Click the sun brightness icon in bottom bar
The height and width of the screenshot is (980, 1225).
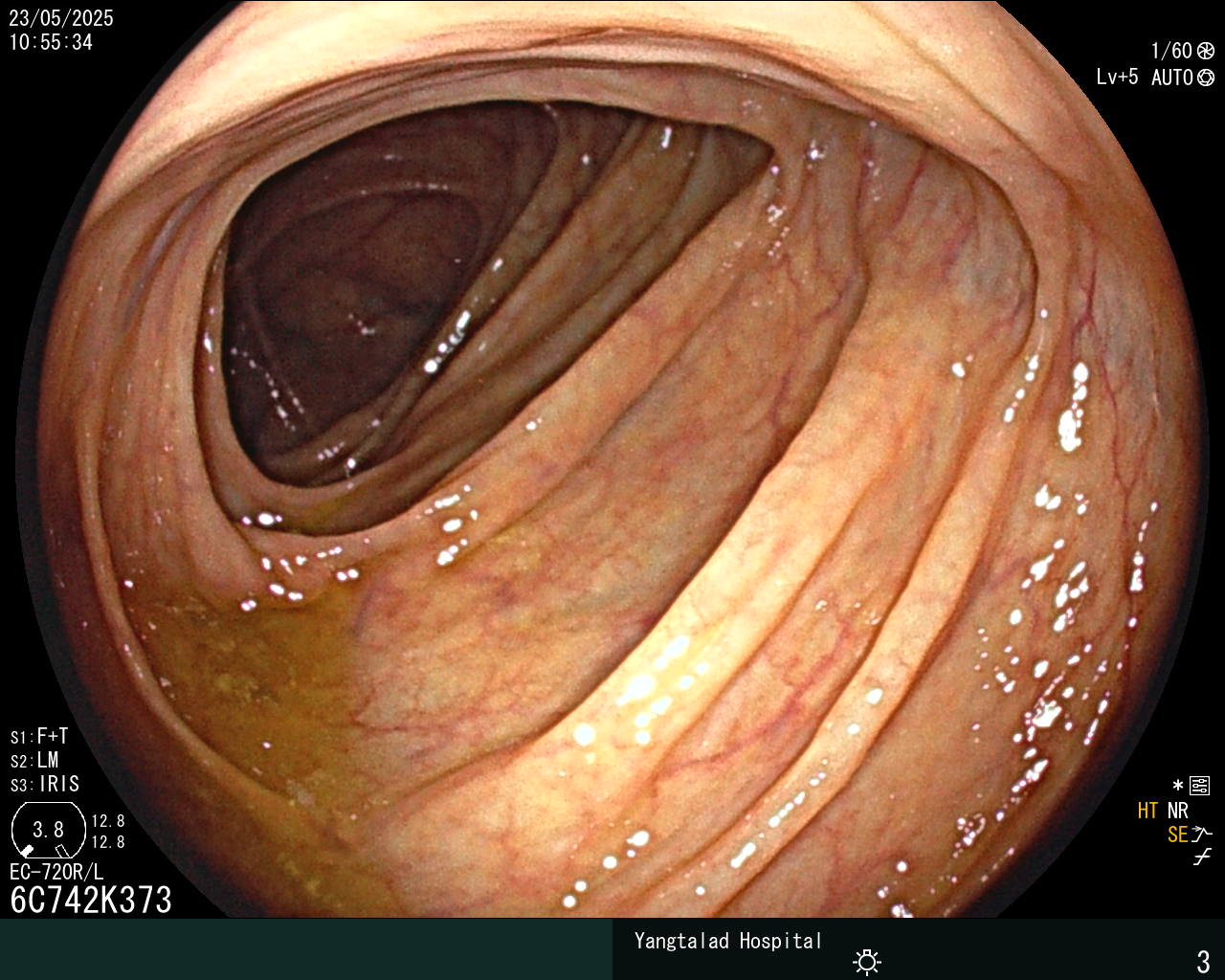pyautogui.click(x=867, y=961)
